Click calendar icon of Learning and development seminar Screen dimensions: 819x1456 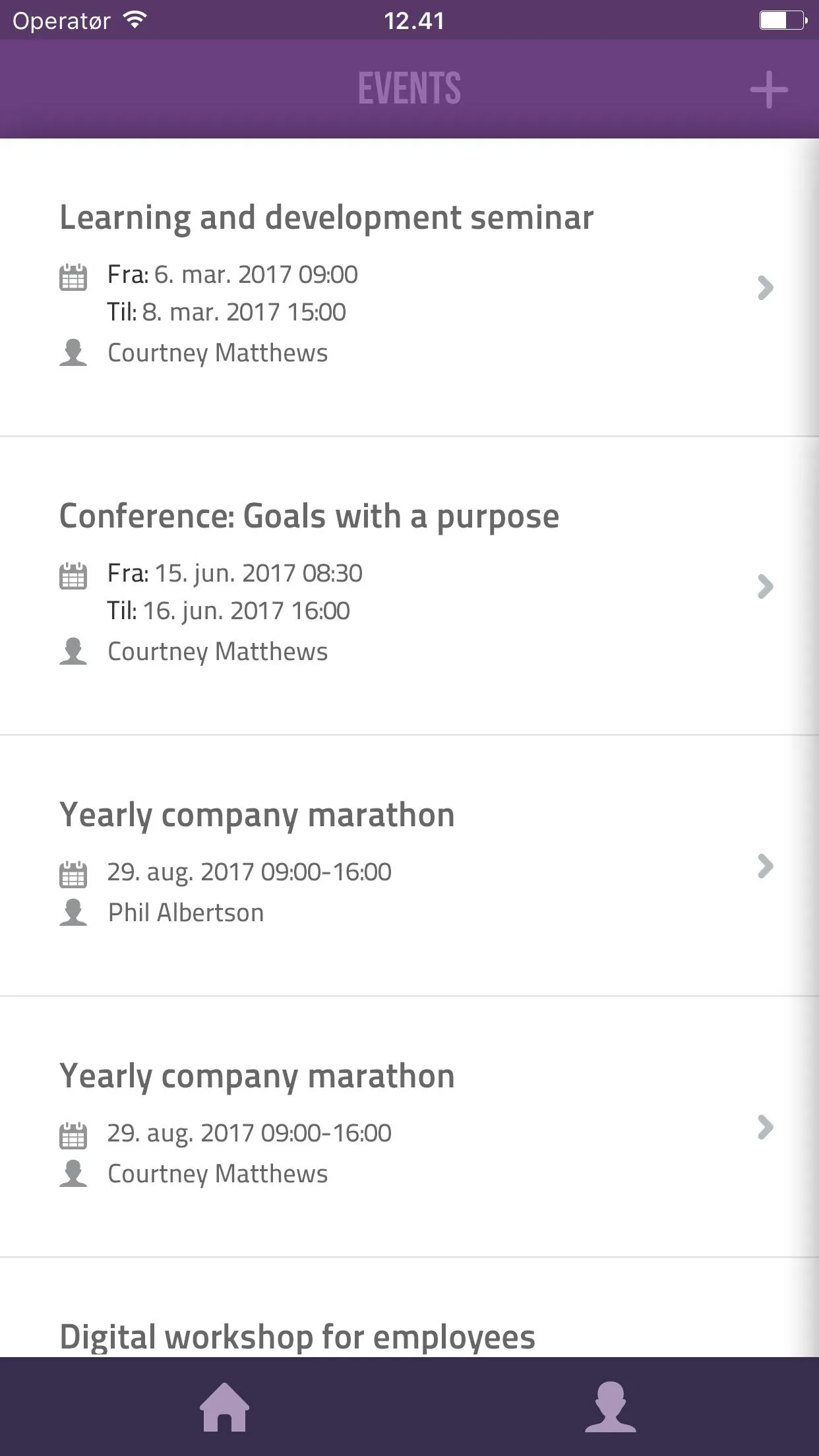(73, 277)
